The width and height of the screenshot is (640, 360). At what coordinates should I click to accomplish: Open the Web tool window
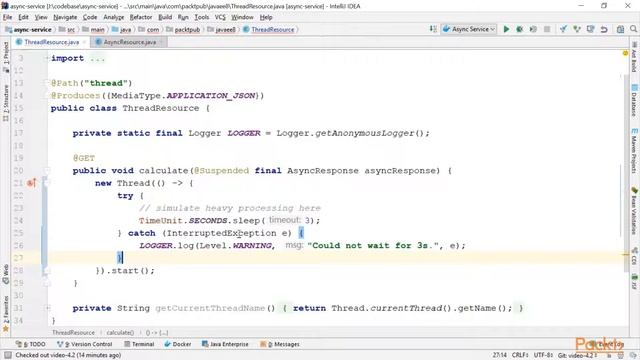(6, 273)
